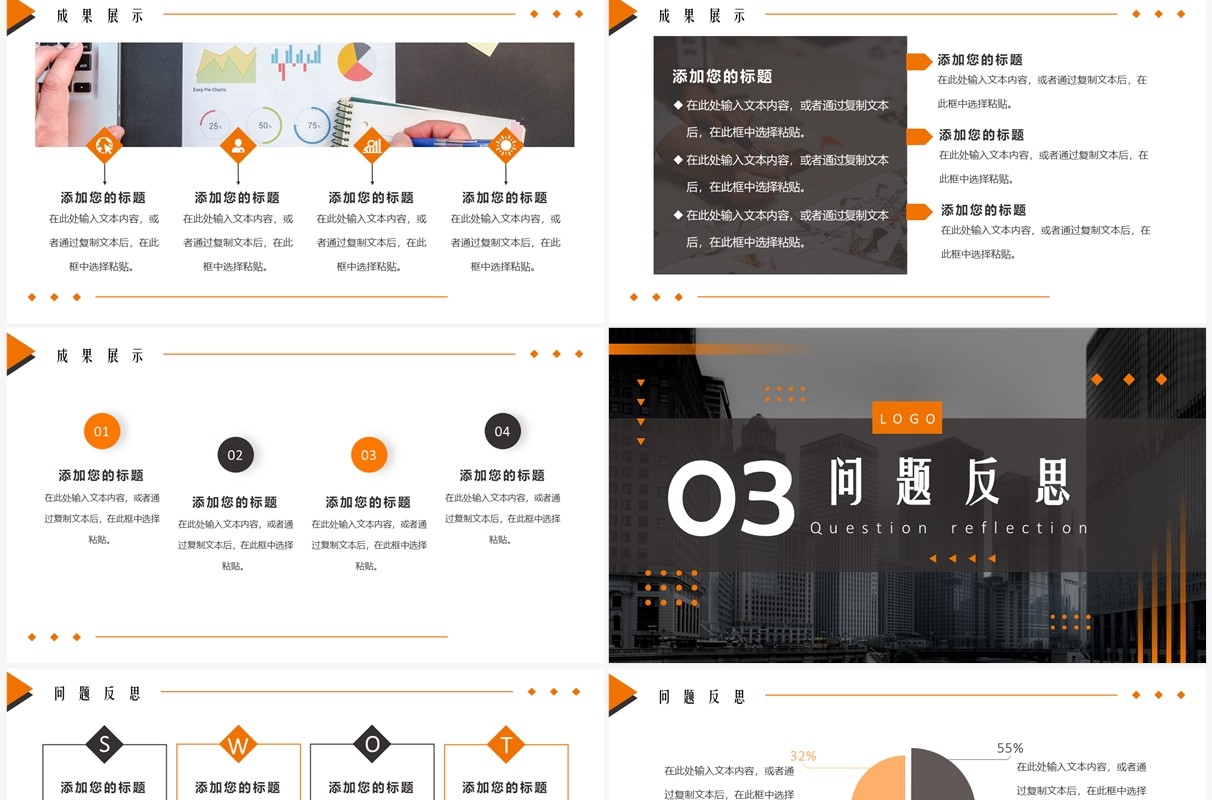Click the orange 32% label
The width and height of the screenshot is (1212, 800).
coord(803,756)
